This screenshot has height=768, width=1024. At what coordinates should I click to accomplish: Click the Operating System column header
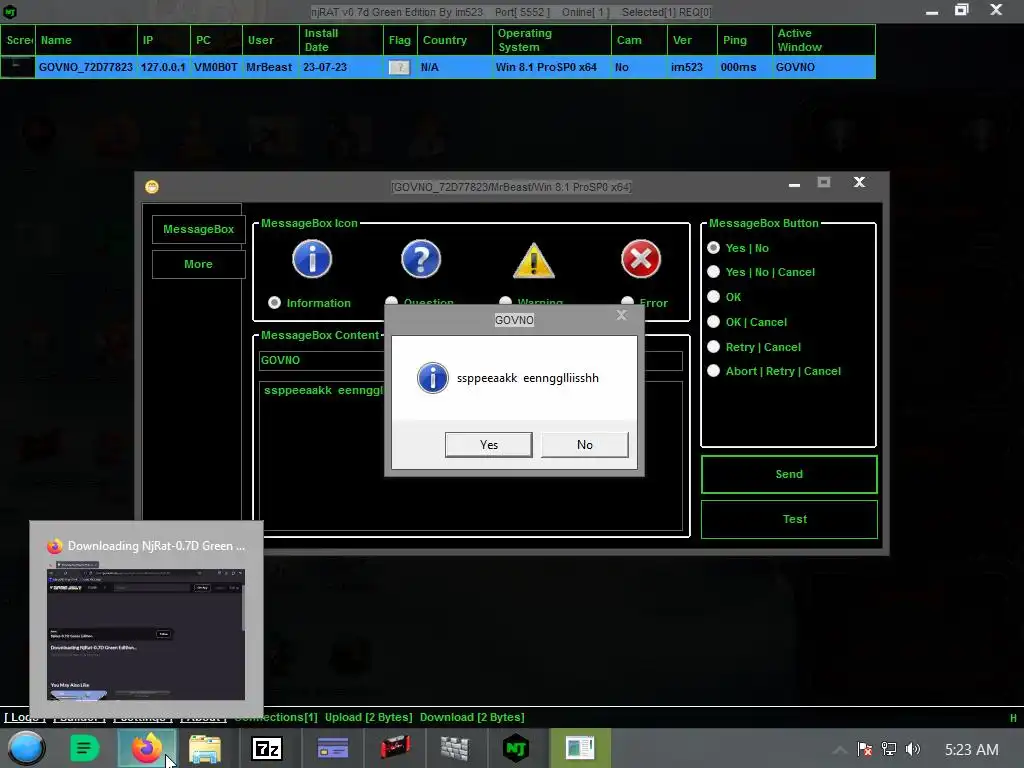552,40
